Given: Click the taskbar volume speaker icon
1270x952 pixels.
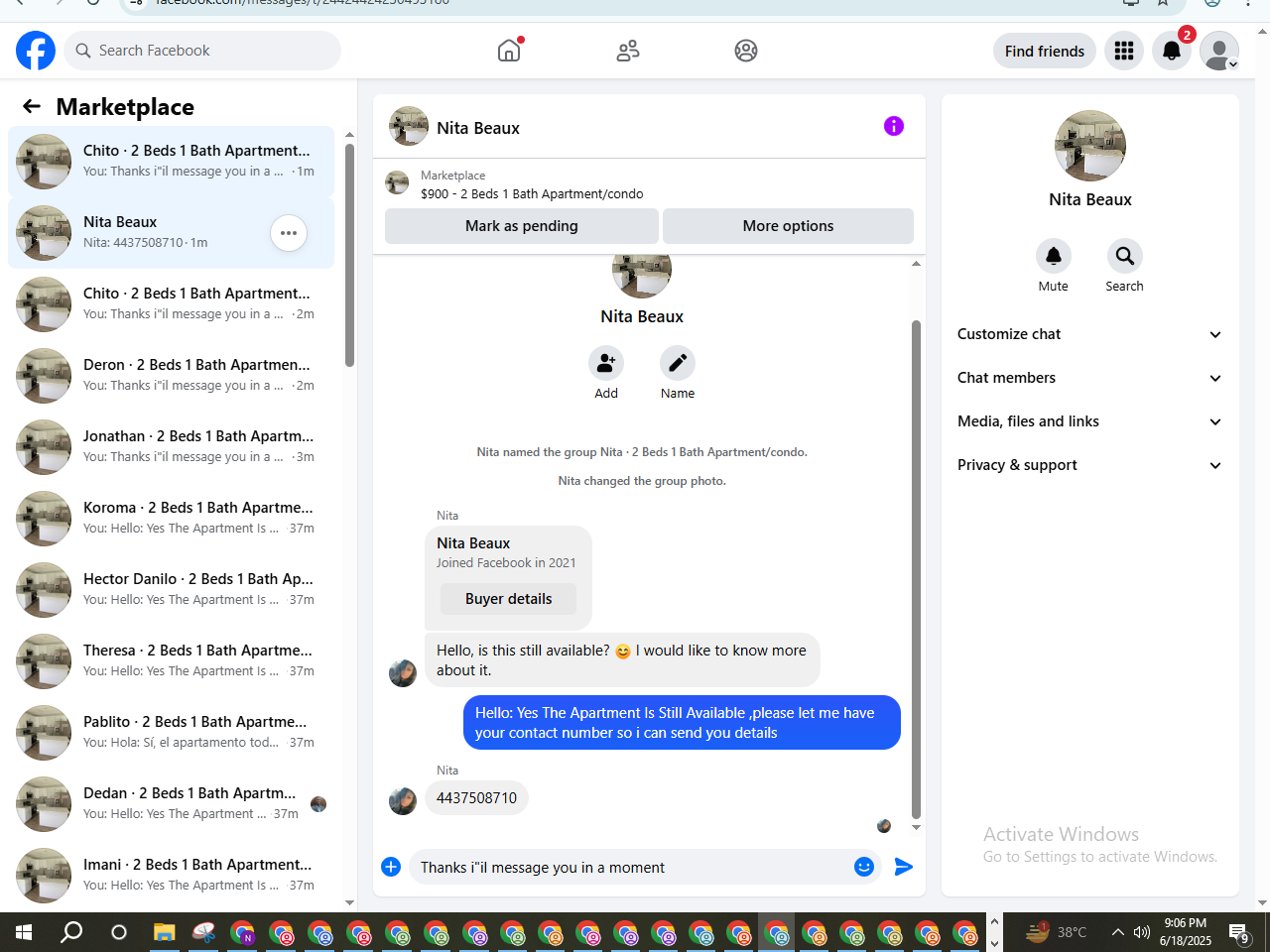Looking at the screenshot, I should pyautogui.click(x=1142, y=932).
